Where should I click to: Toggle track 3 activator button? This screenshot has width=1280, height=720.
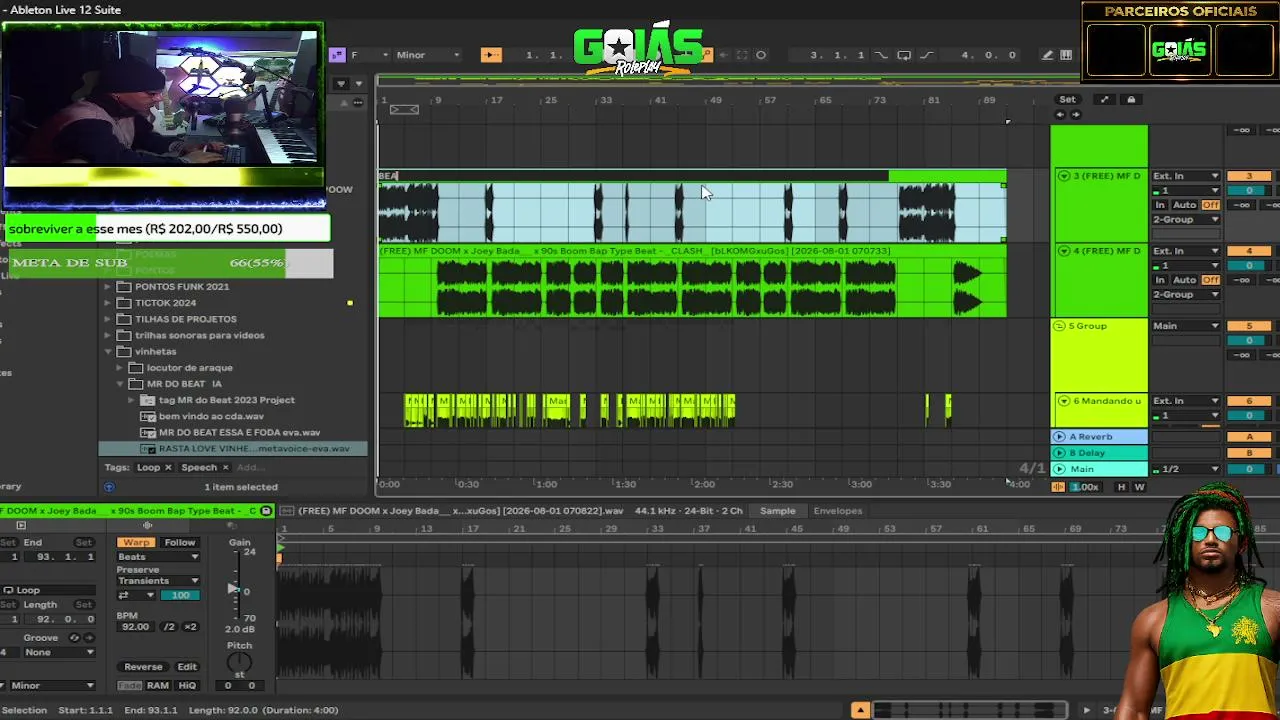(x=1248, y=176)
